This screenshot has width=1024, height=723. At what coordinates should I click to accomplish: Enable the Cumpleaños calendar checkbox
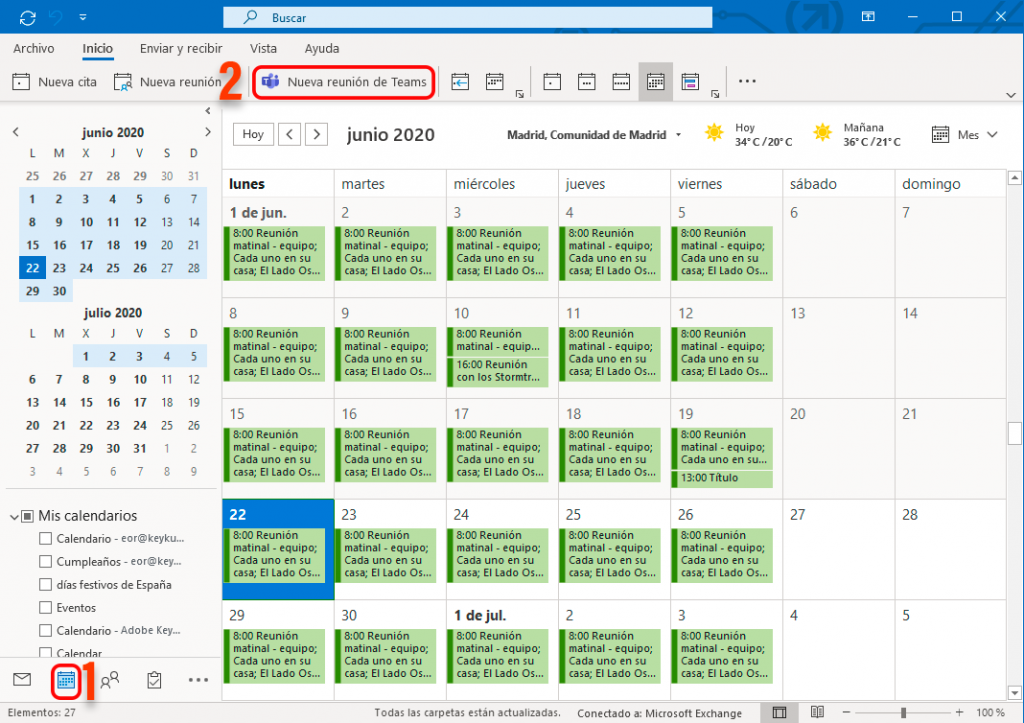tap(45, 561)
